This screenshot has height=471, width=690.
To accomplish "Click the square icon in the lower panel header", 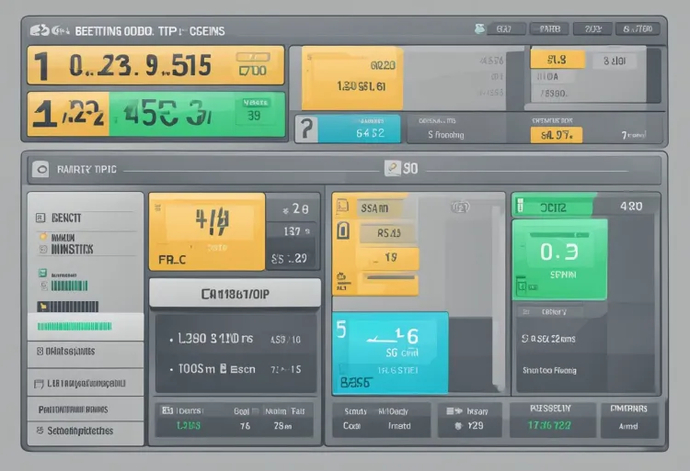I will point(41,170).
